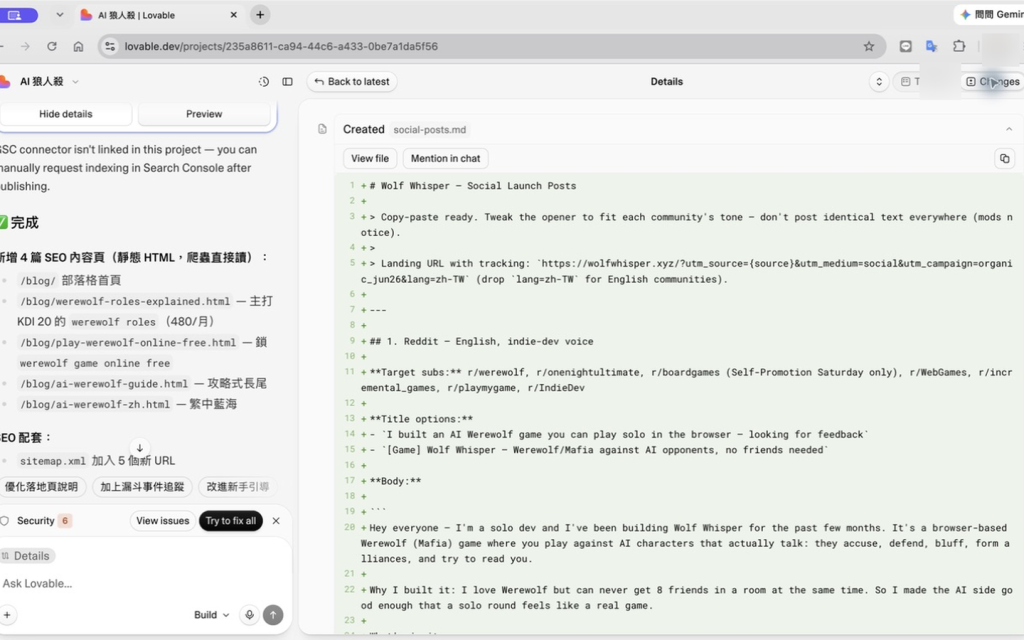Image resolution: width=1024 pixels, height=640 pixels.
Task: Click code line 9 Reddit section heading
Action: (481, 342)
